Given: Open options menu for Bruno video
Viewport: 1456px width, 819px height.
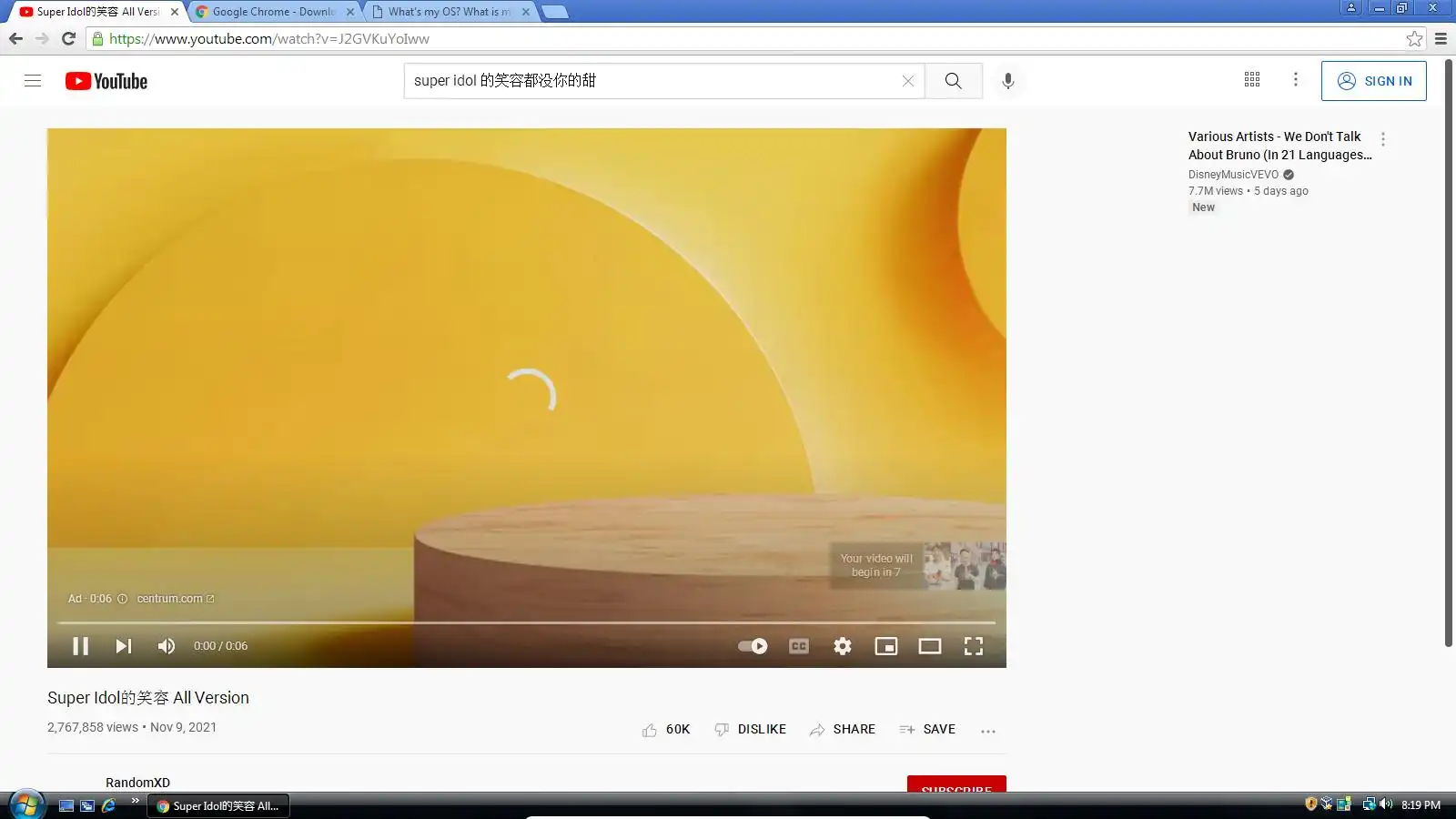Looking at the screenshot, I should 1383,139.
